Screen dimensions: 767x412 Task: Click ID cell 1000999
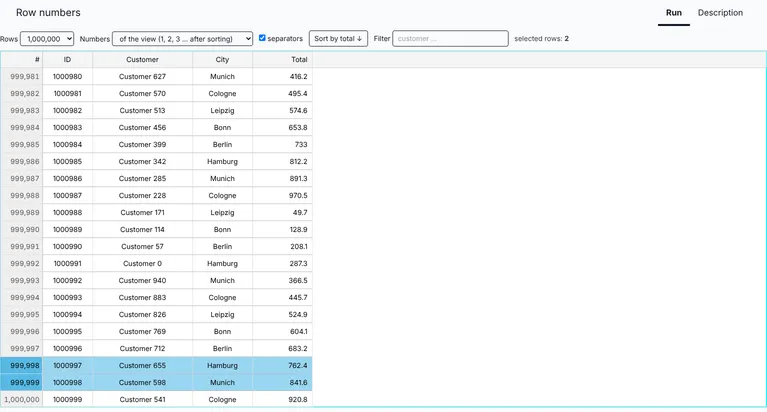pos(68,400)
